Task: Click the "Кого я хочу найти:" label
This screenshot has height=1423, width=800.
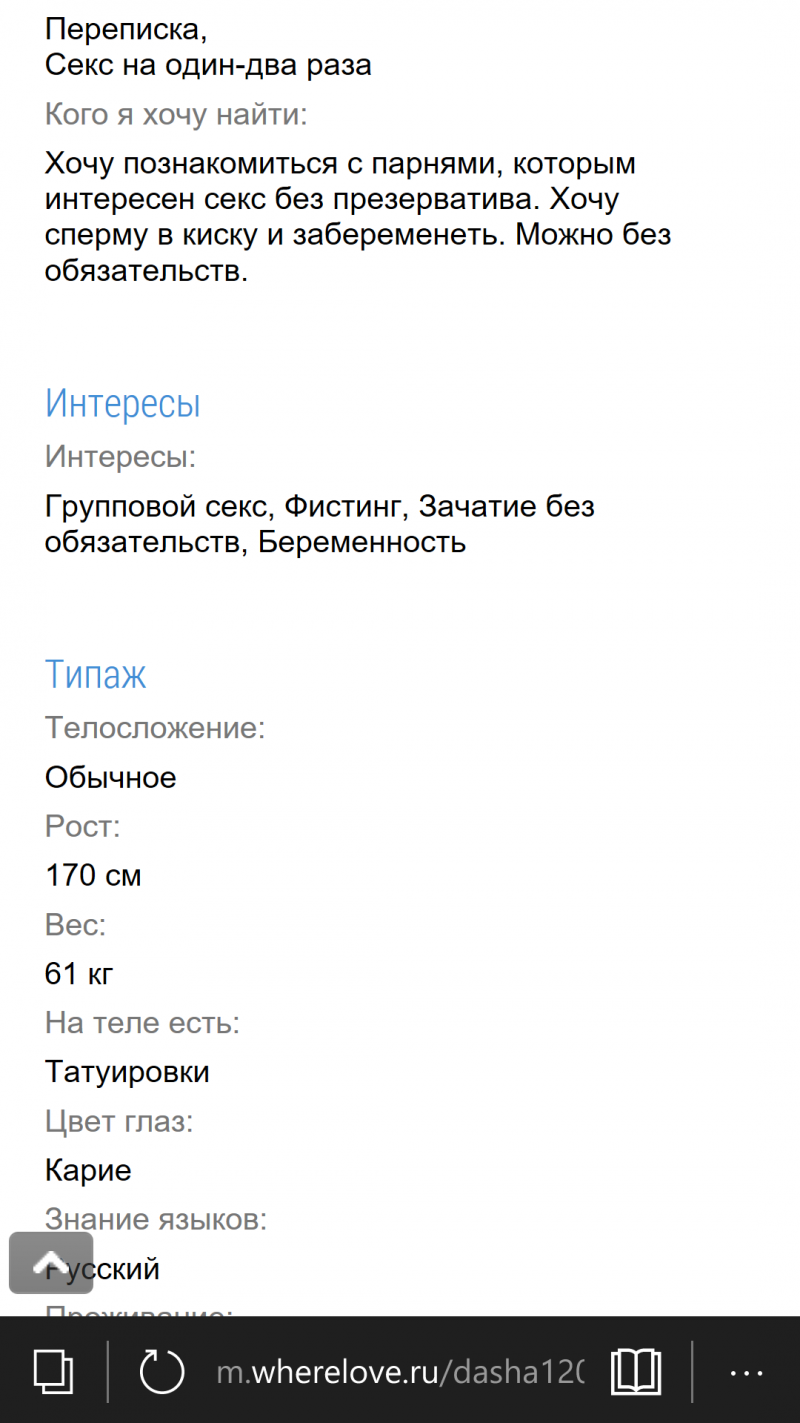Action: 176,115
